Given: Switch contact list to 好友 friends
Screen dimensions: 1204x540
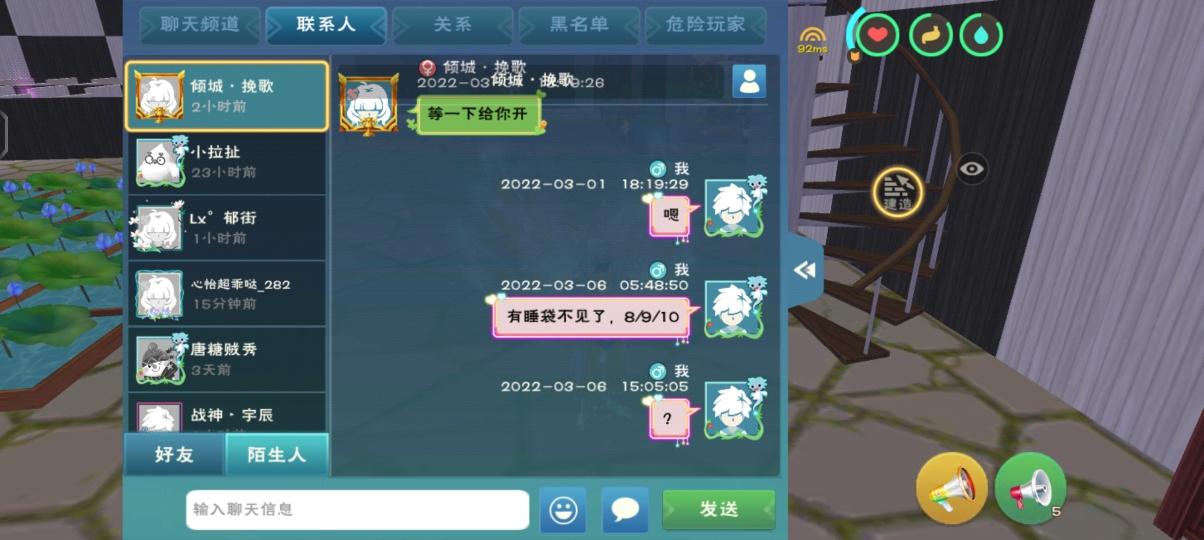Looking at the screenshot, I should click(174, 455).
